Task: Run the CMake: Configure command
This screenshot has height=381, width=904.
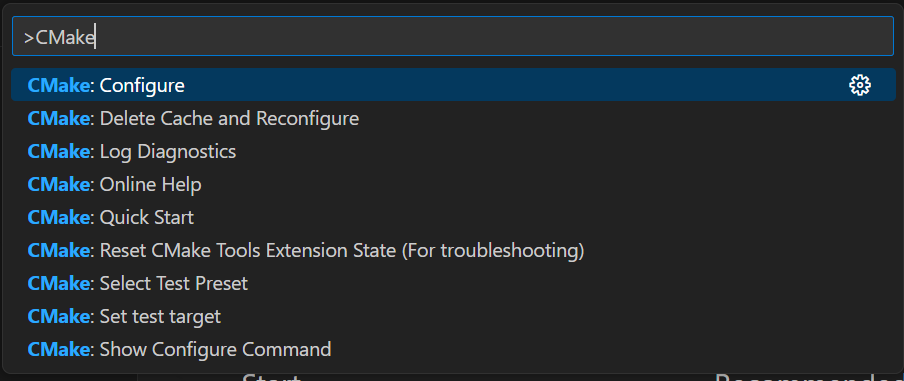Action: (x=453, y=85)
